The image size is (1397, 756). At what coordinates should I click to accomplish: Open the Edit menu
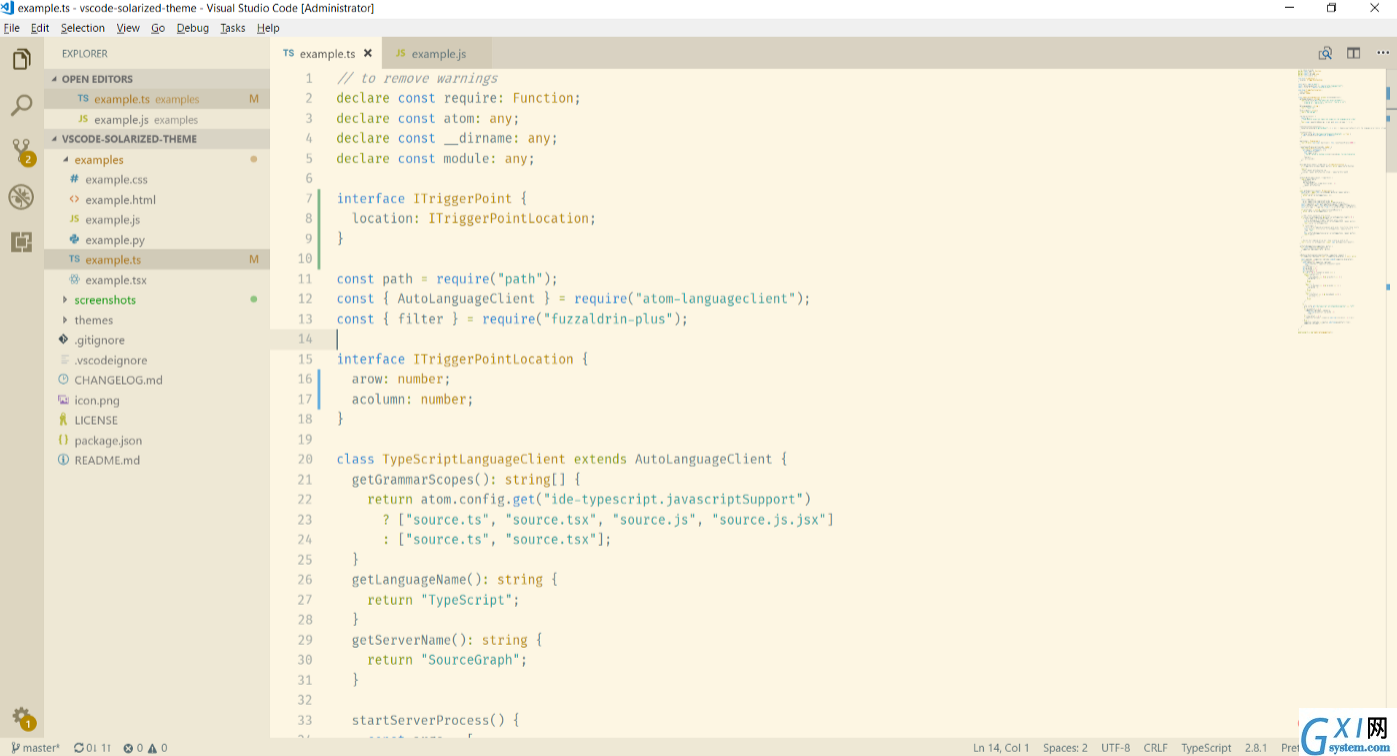click(x=40, y=28)
